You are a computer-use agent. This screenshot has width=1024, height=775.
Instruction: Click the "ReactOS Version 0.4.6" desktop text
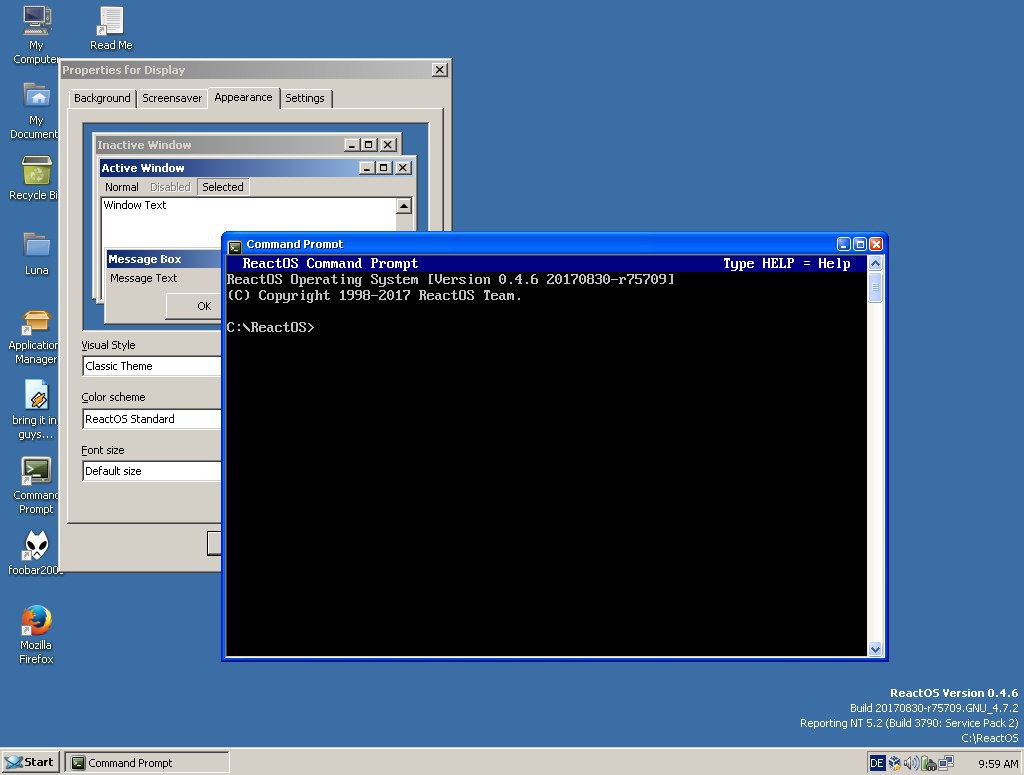point(953,693)
